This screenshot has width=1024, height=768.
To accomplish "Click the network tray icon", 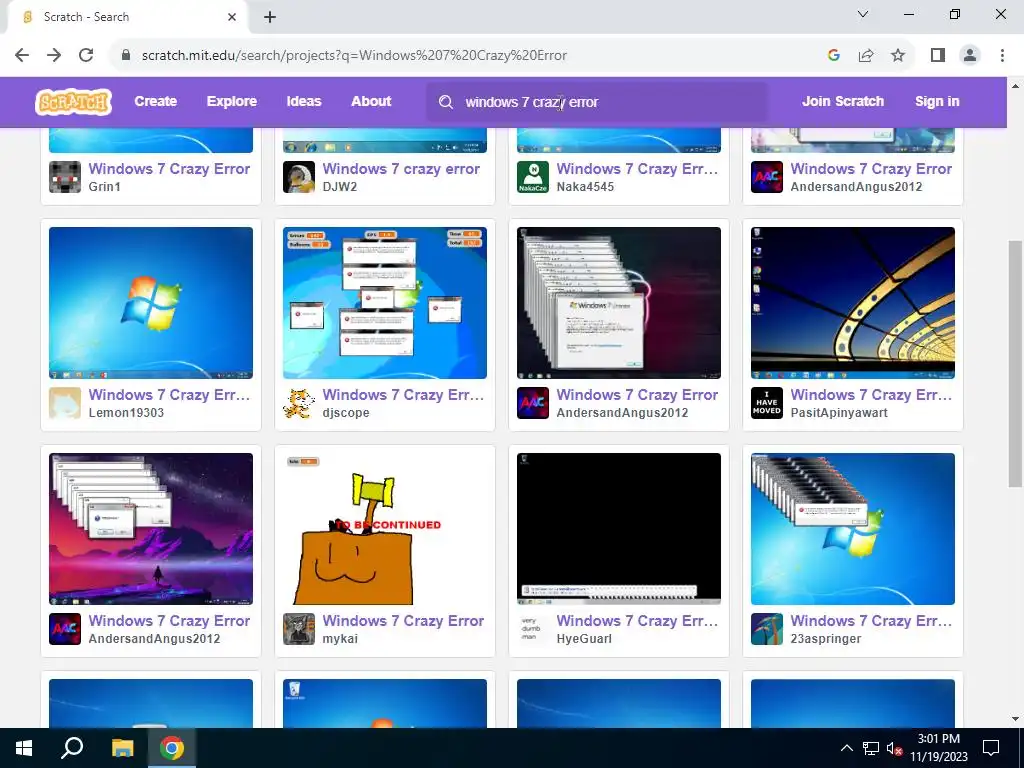I will pyautogui.click(x=871, y=748).
